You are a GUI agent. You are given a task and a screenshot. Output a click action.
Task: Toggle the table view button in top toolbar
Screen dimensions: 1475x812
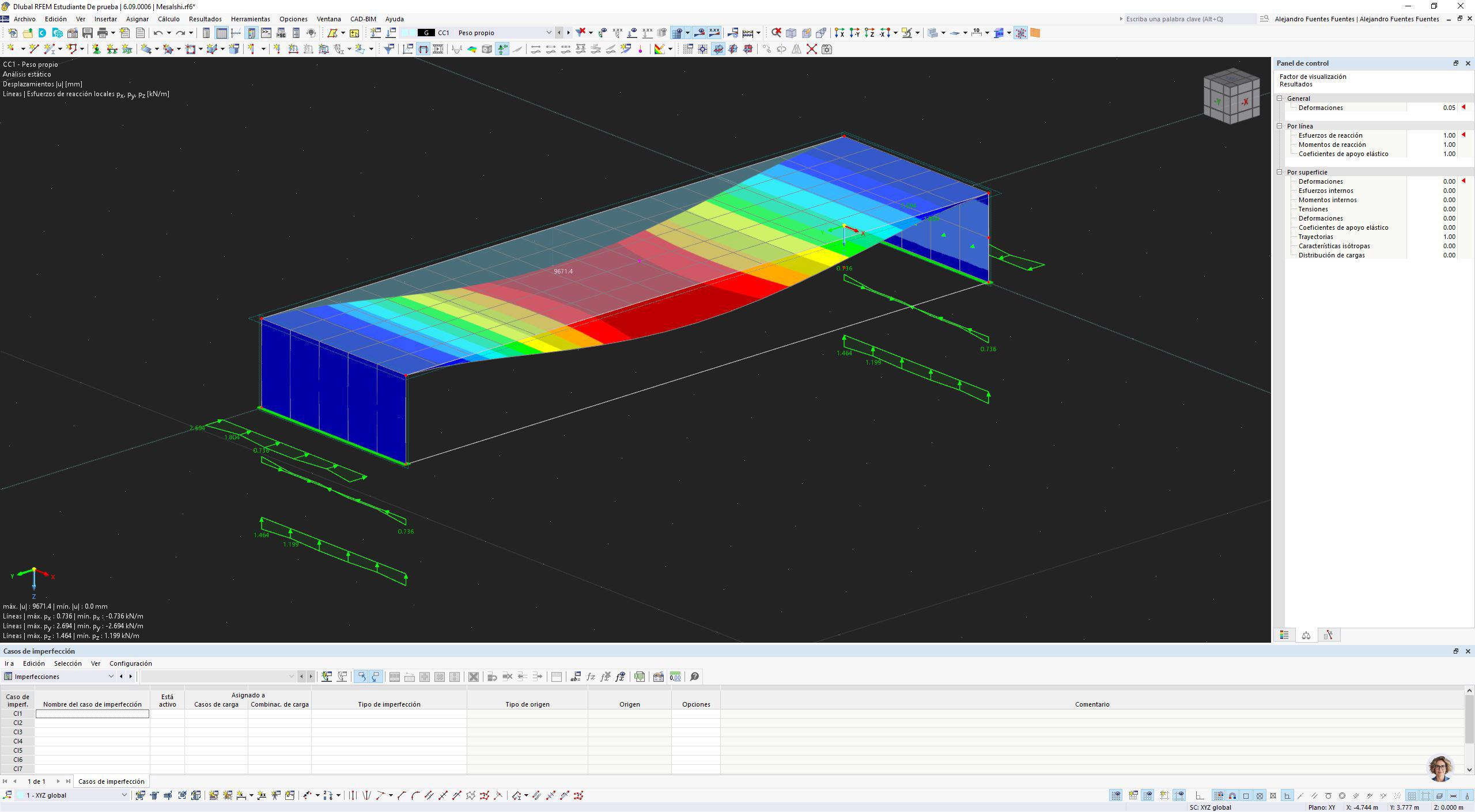click(221, 33)
